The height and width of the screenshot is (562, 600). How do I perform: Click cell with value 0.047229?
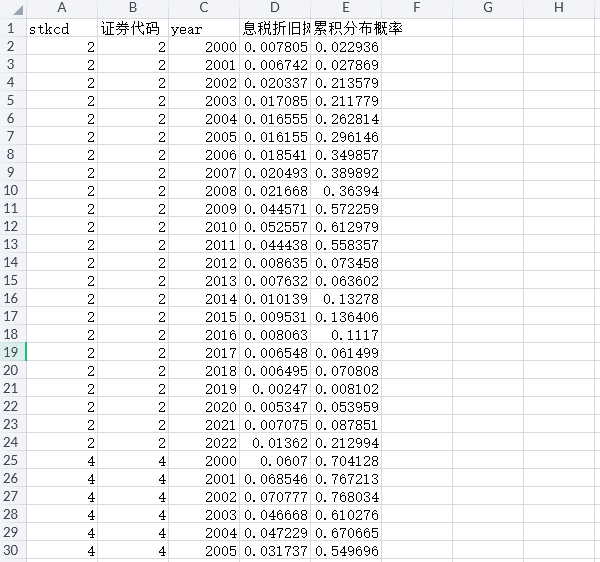point(275,533)
